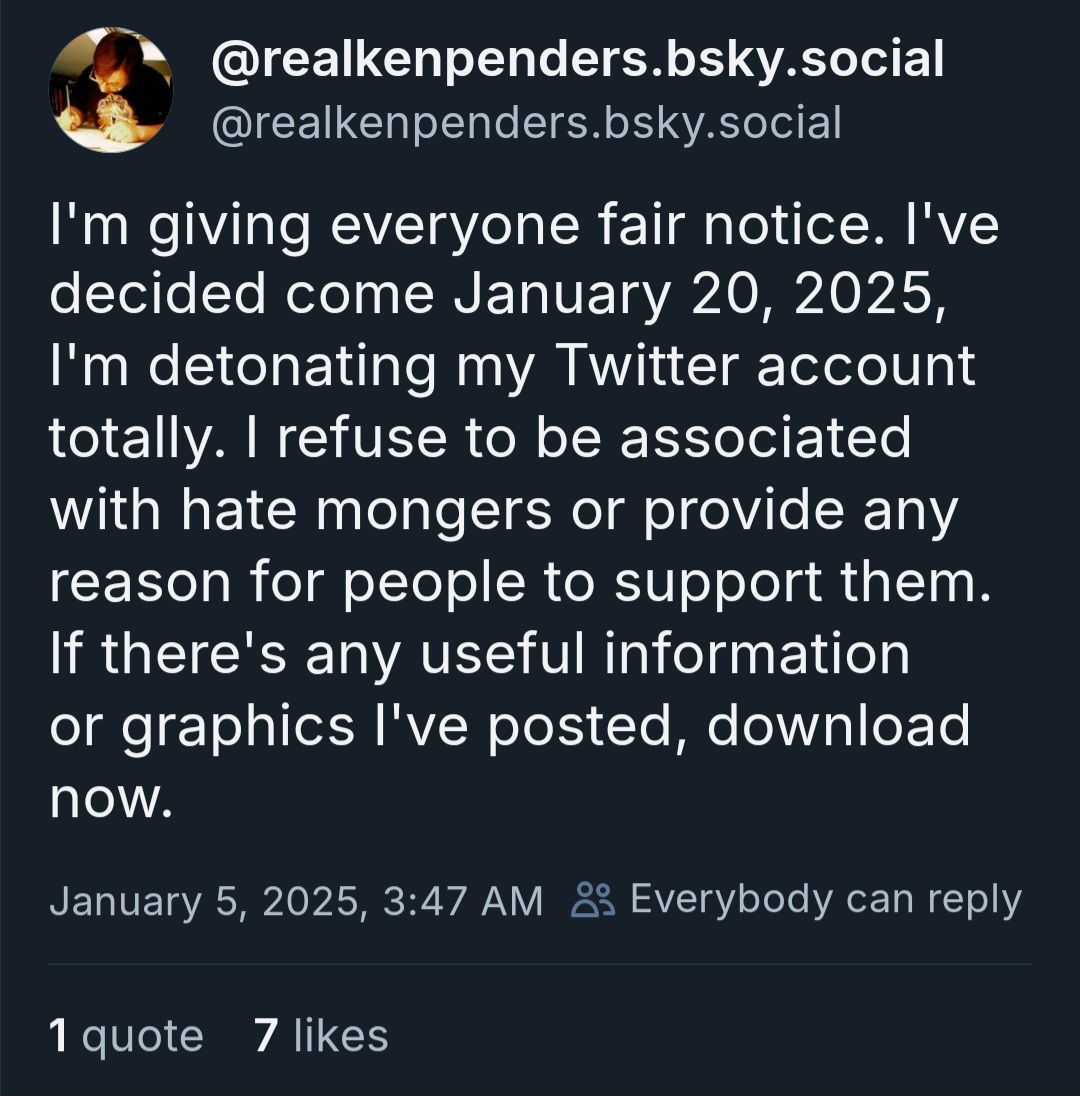Click the word "detonating" in the post

coord(292,366)
